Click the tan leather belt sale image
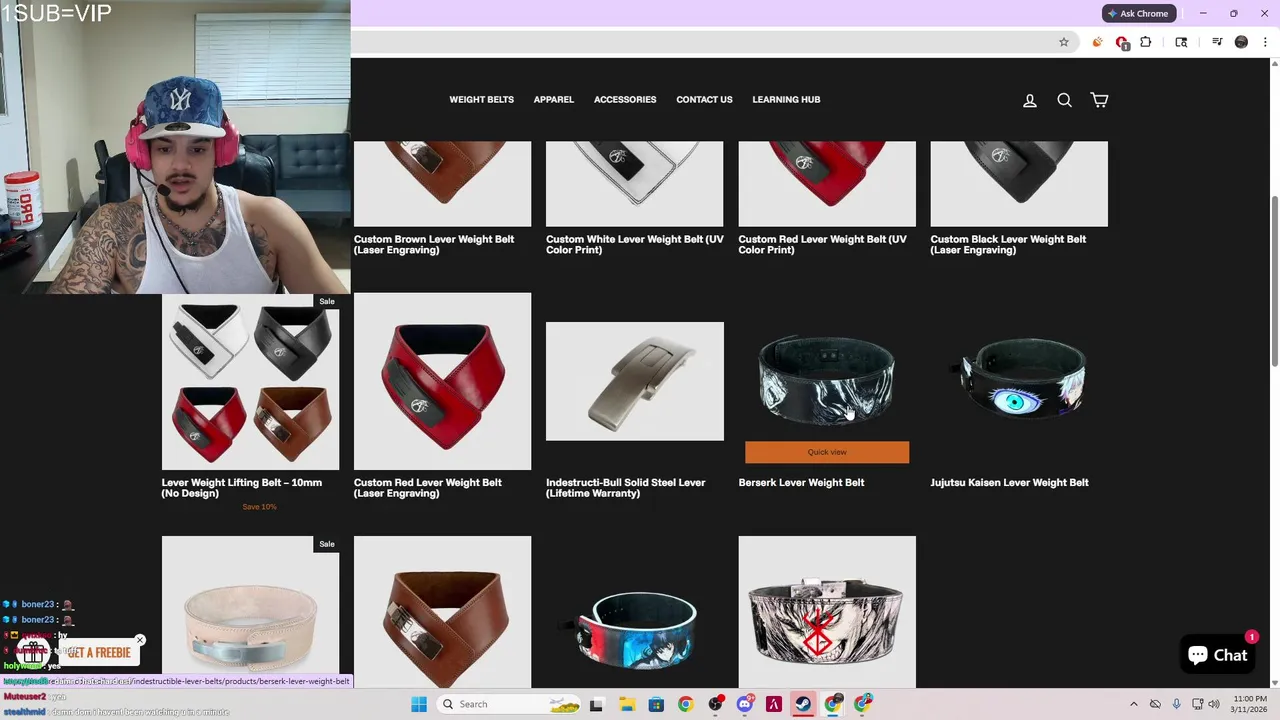 click(250, 612)
